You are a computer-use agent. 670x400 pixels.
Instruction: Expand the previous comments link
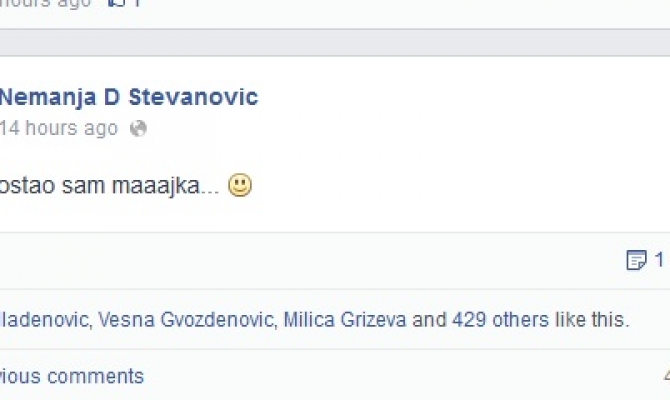72,376
